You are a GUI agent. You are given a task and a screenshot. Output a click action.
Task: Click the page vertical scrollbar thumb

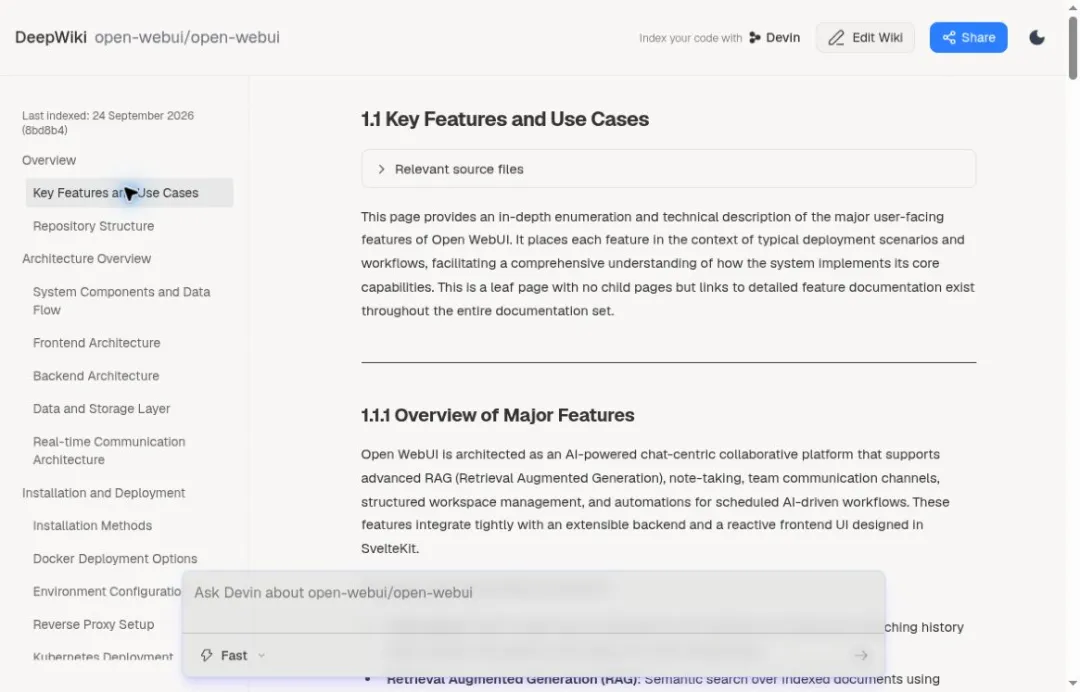[1072, 48]
